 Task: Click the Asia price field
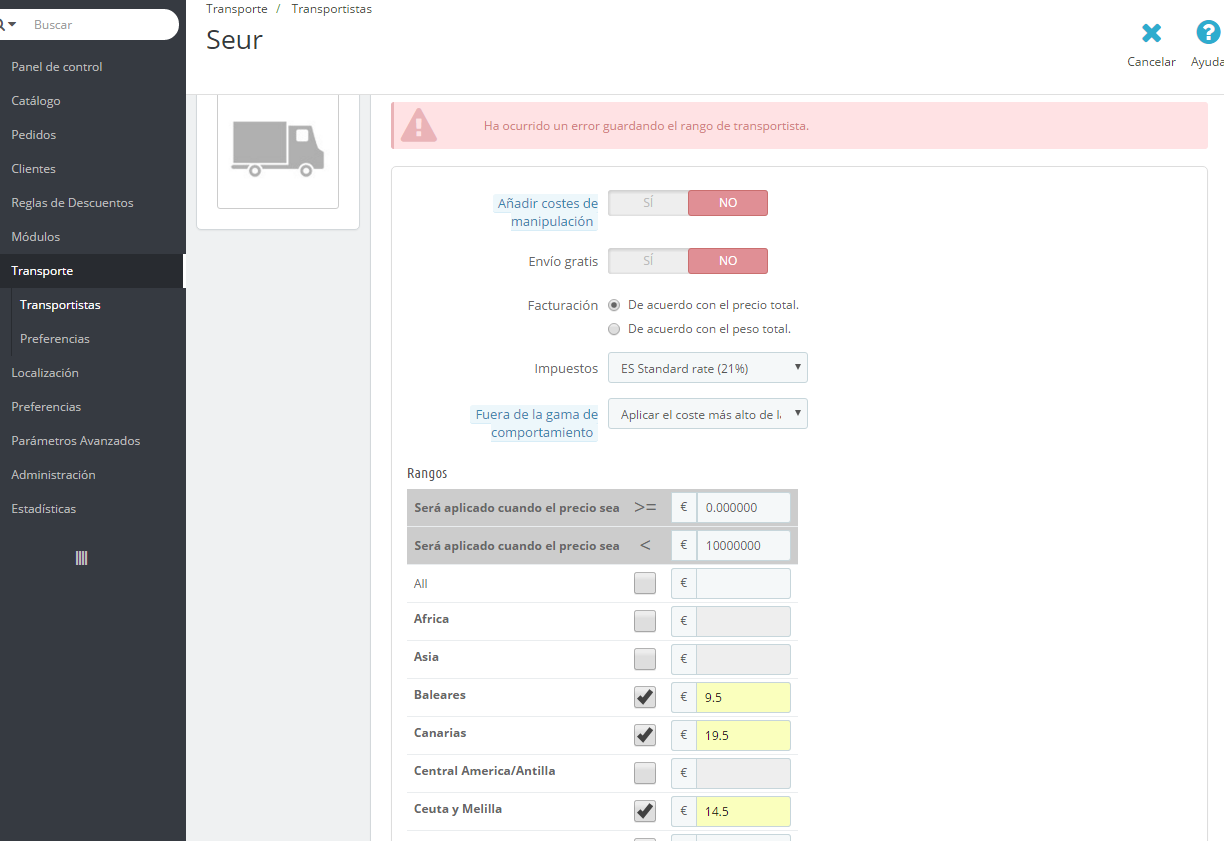[744, 660]
